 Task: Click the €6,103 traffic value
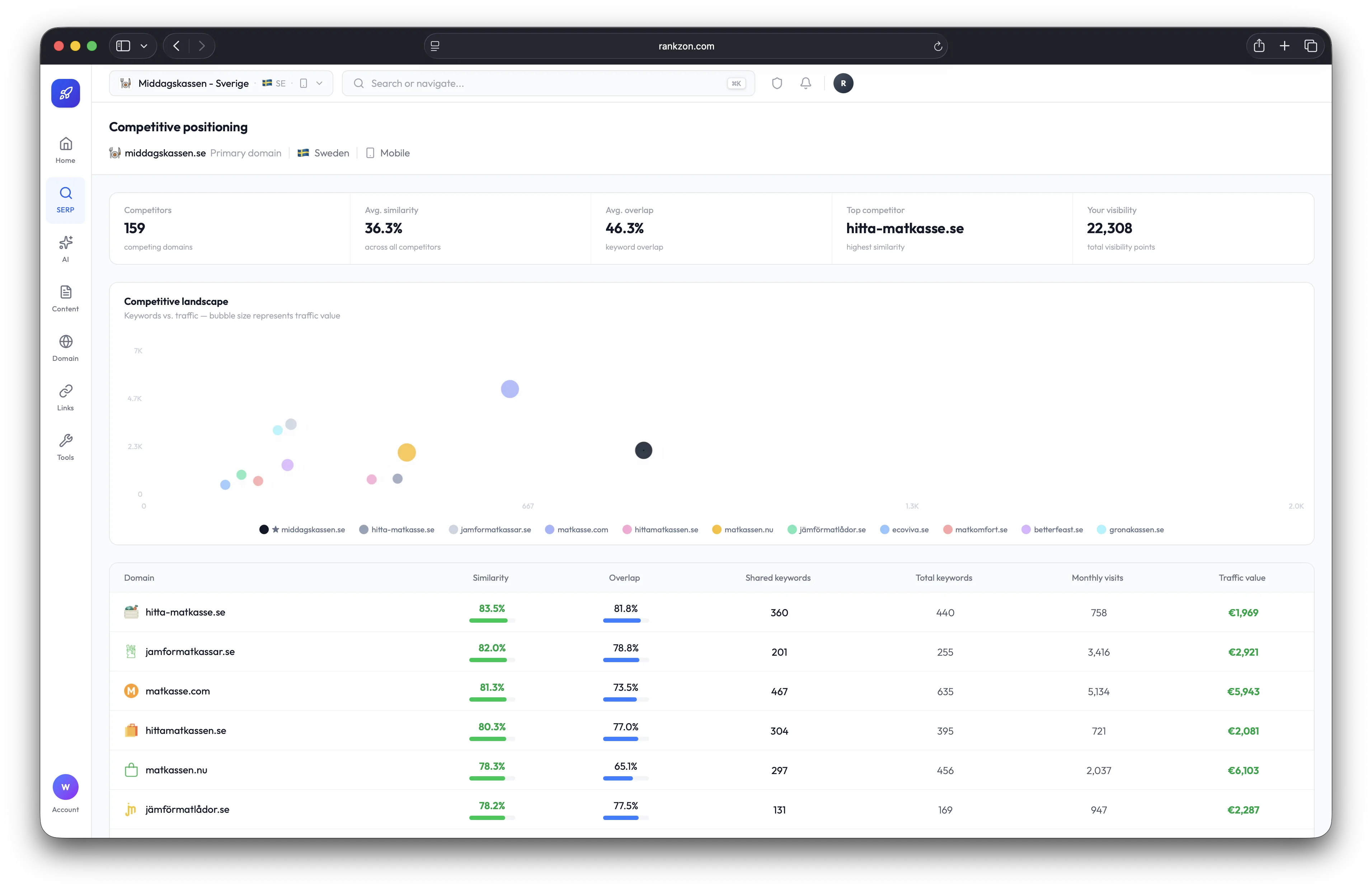tap(1244, 770)
